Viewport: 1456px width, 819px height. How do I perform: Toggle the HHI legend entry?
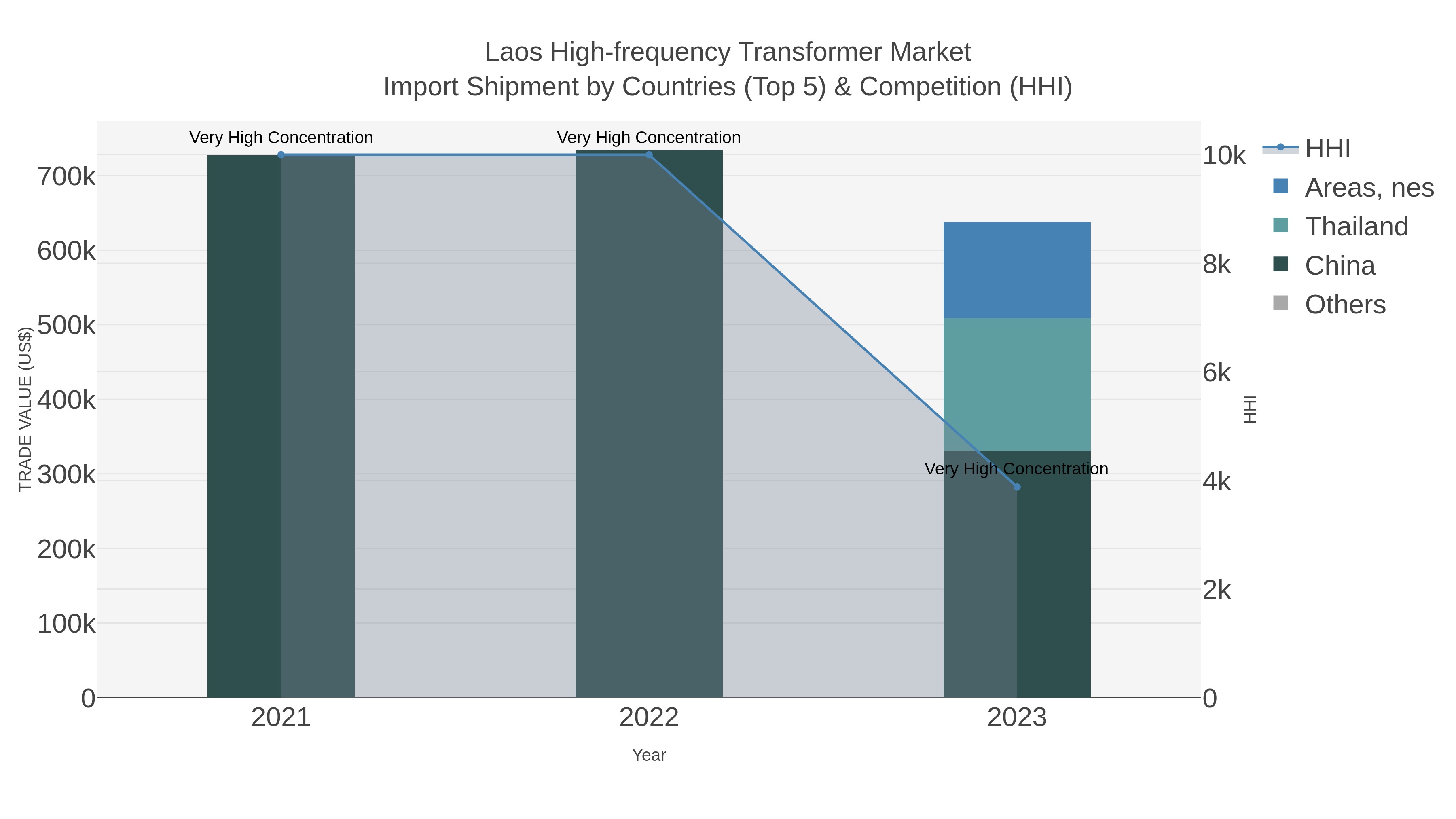1307,149
